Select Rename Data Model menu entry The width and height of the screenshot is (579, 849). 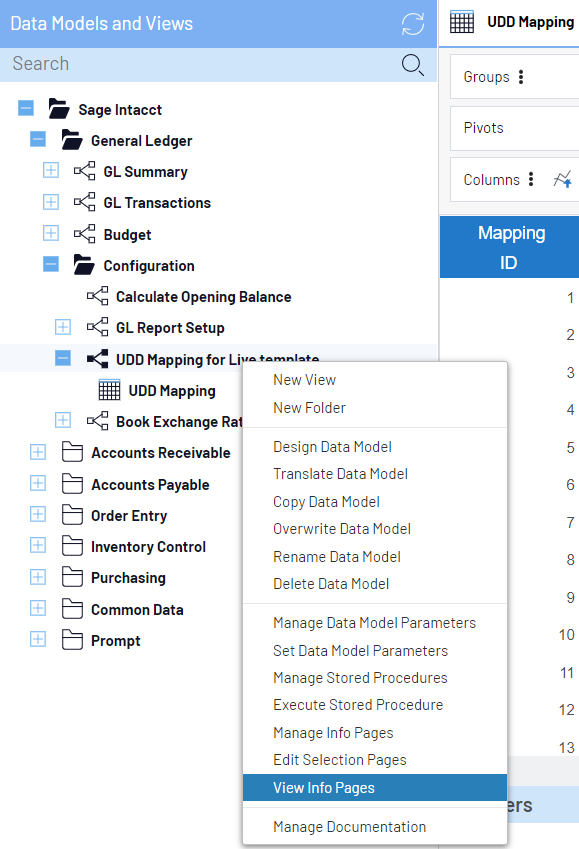click(375, 557)
